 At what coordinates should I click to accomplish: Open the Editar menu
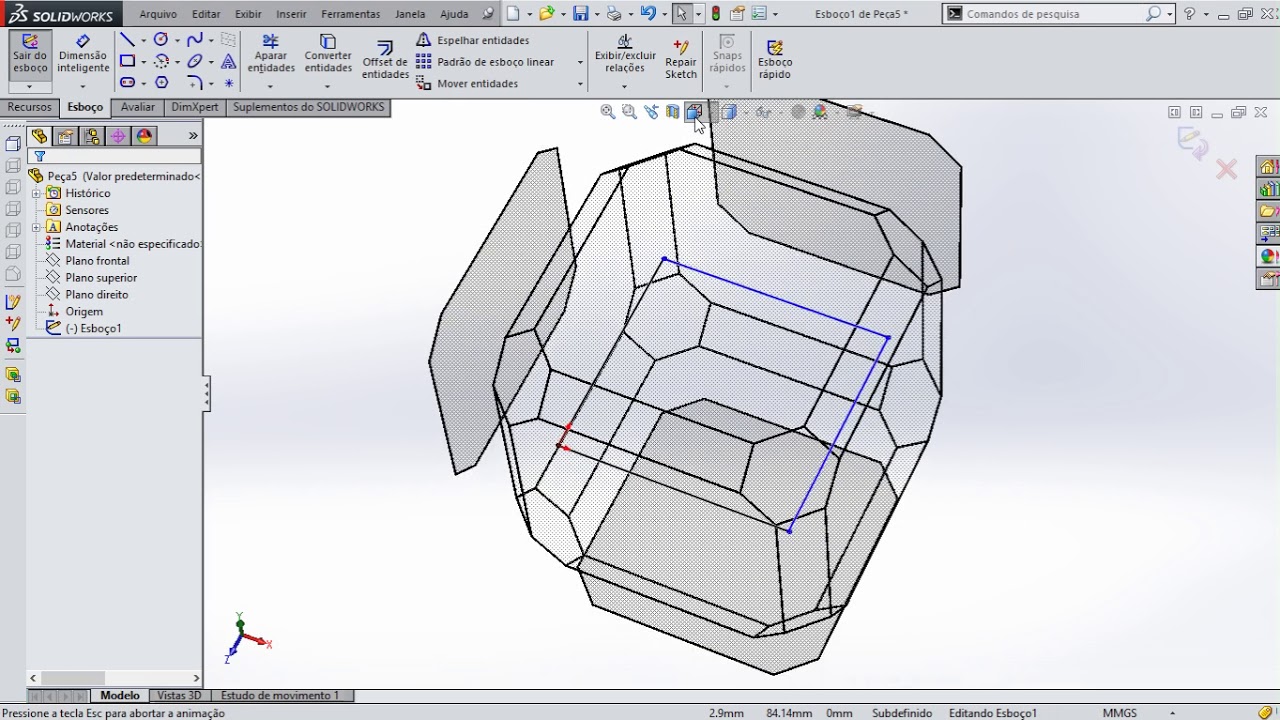(206, 14)
